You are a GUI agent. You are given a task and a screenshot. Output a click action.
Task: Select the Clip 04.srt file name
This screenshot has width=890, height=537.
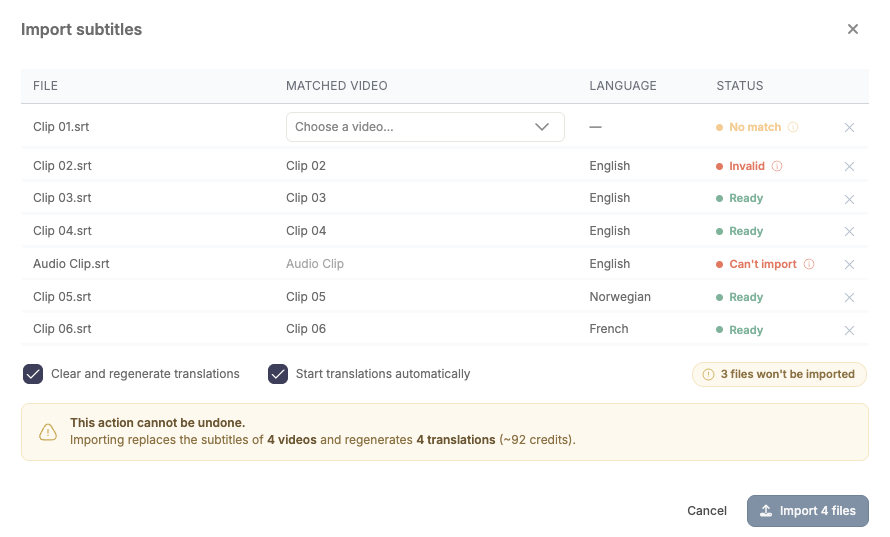pos(62,231)
